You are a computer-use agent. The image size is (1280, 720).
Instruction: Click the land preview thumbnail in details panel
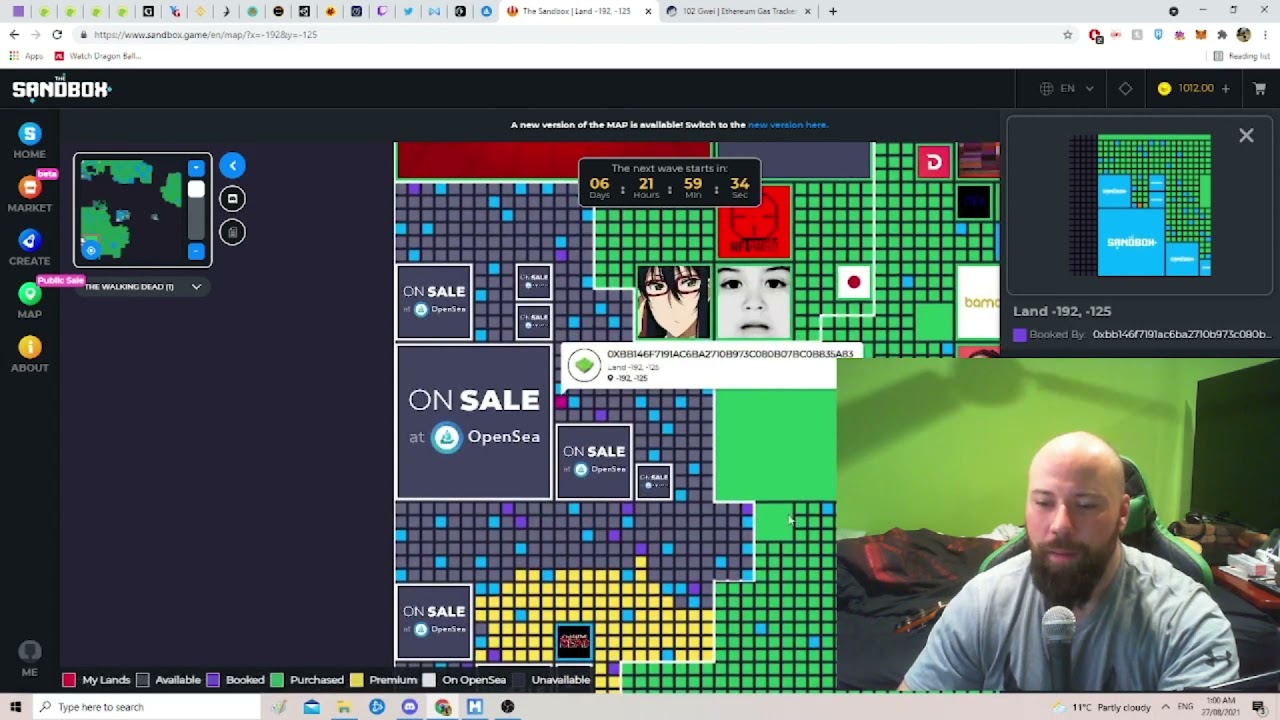coord(1140,205)
